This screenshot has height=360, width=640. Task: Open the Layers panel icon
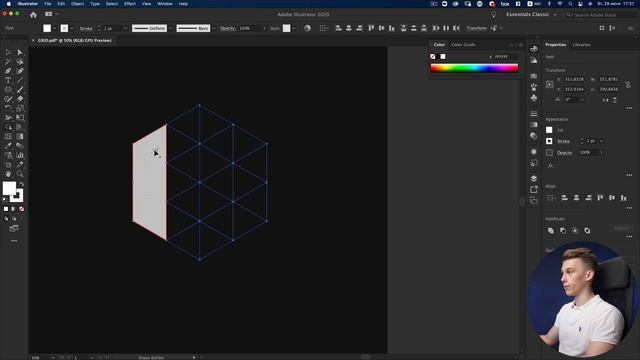point(533,179)
